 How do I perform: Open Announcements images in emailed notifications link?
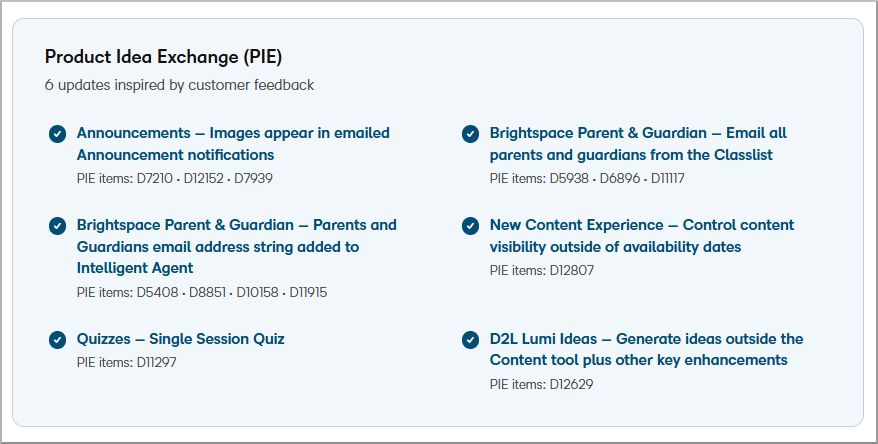[233, 144]
